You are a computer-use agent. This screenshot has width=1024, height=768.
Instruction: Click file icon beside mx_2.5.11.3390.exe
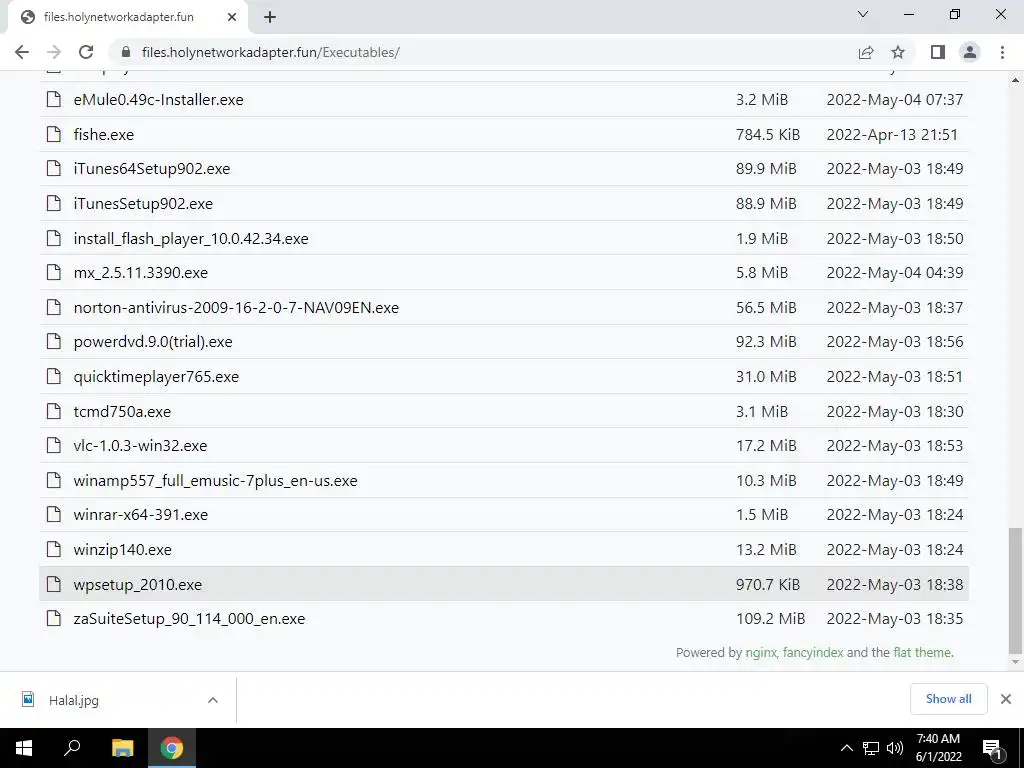tap(54, 273)
